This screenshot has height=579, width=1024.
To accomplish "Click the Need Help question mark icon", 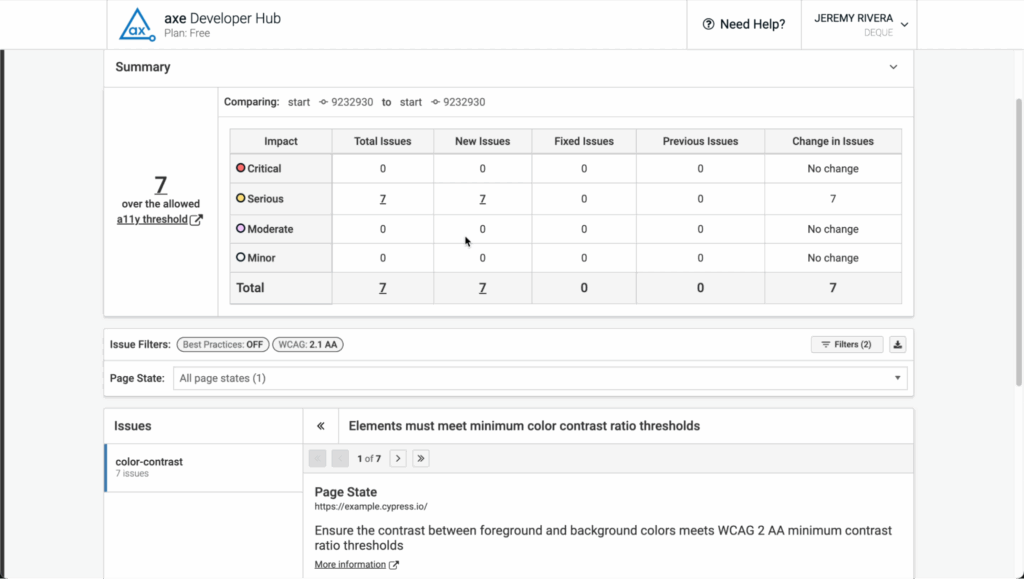I will (x=708, y=23).
